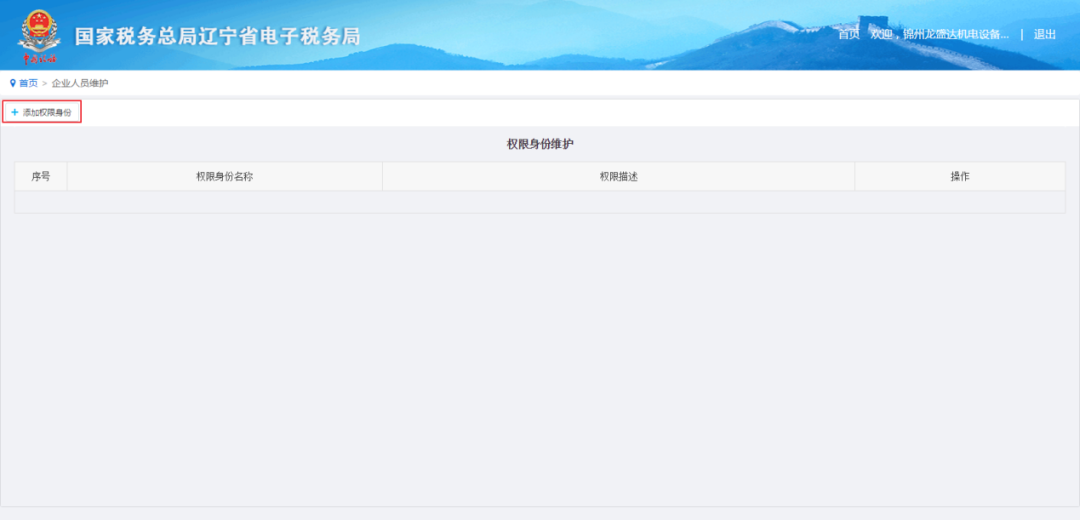Open the 欢迎，锦州龙盛达机电设备 user greeting

tap(939, 34)
